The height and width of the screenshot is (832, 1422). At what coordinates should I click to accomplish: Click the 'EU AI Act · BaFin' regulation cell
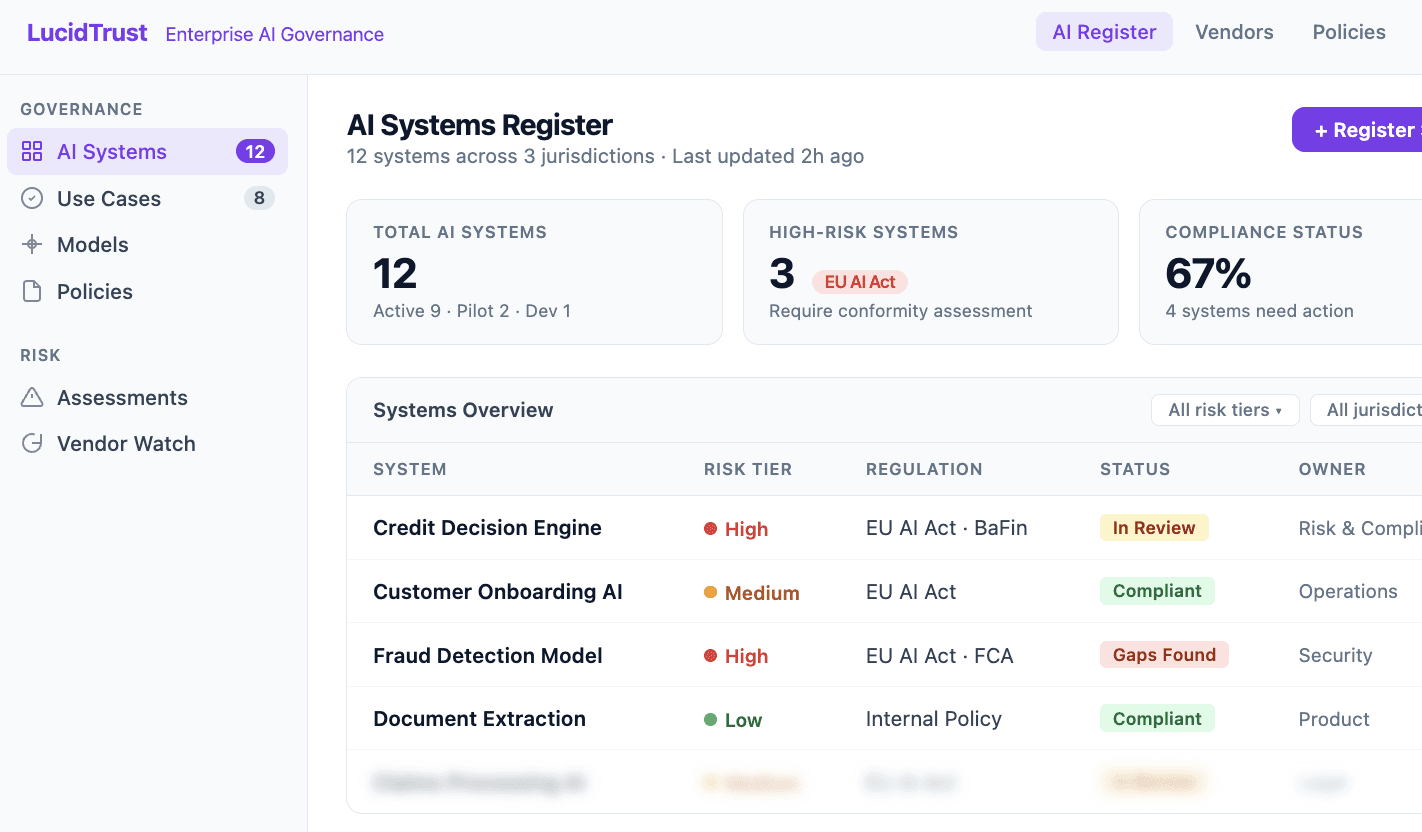click(947, 528)
